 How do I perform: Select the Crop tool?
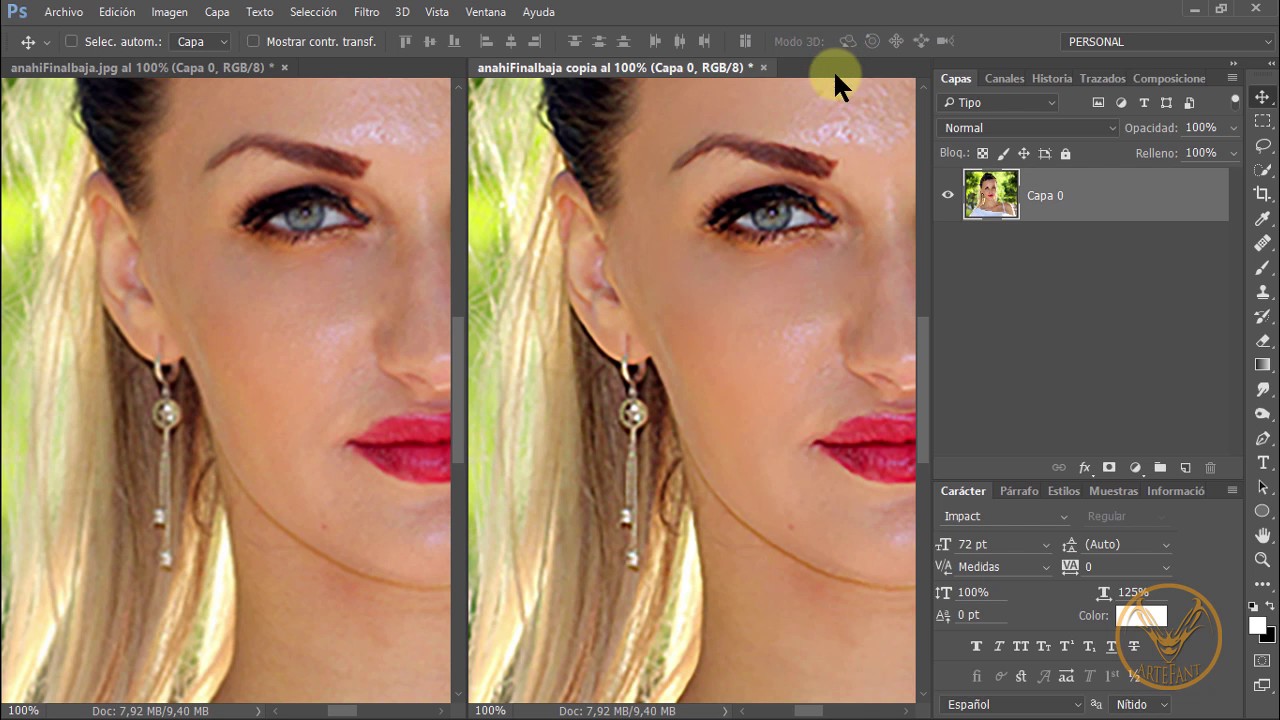coord(1262,194)
